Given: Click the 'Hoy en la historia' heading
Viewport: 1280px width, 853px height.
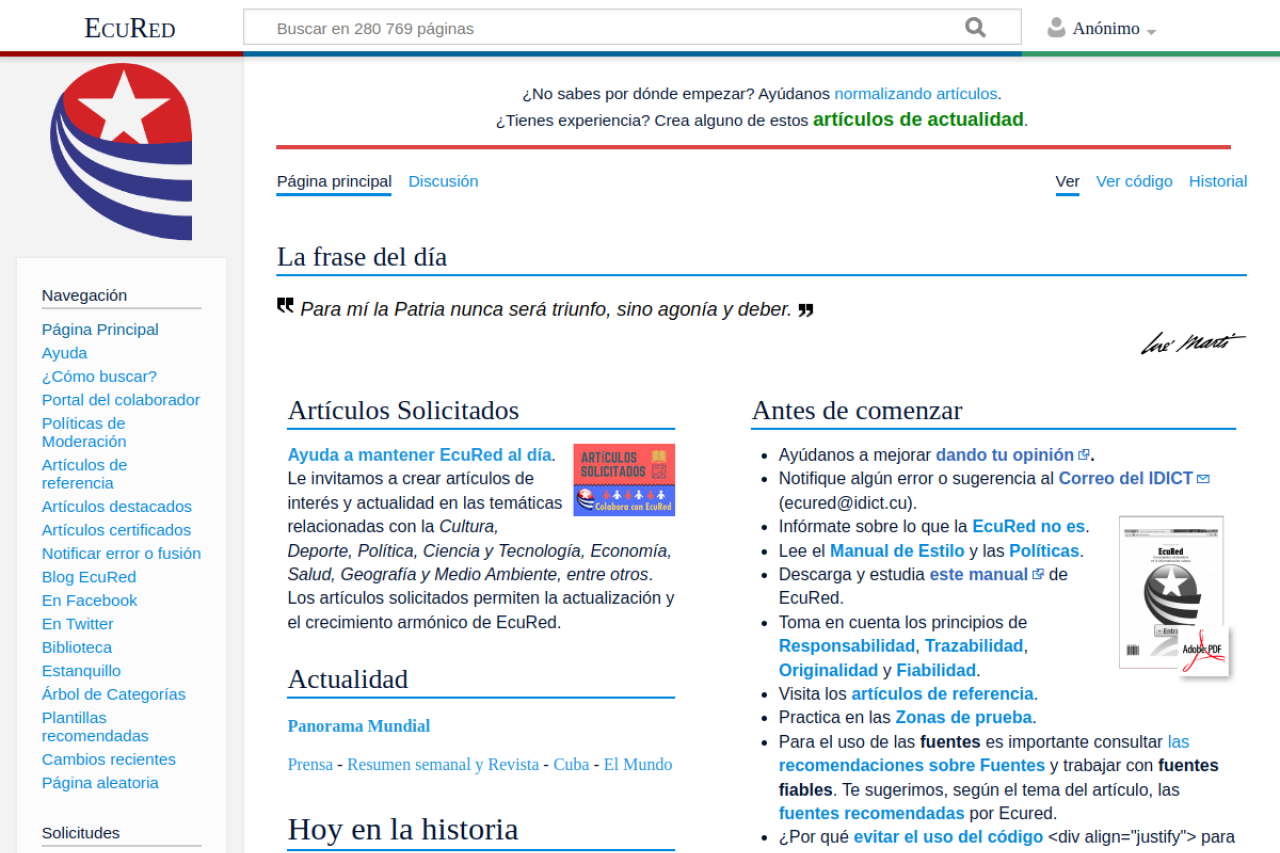Looking at the screenshot, I should (403, 829).
